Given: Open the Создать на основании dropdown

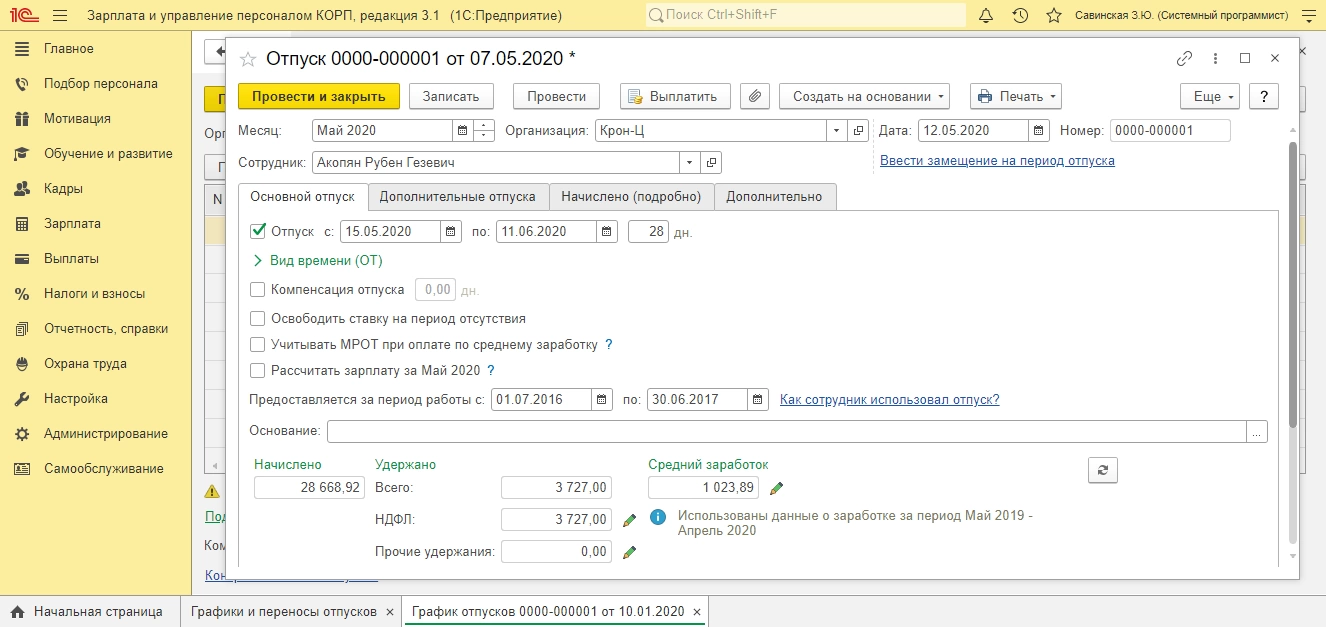Looking at the screenshot, I should [x=864, y=96].
